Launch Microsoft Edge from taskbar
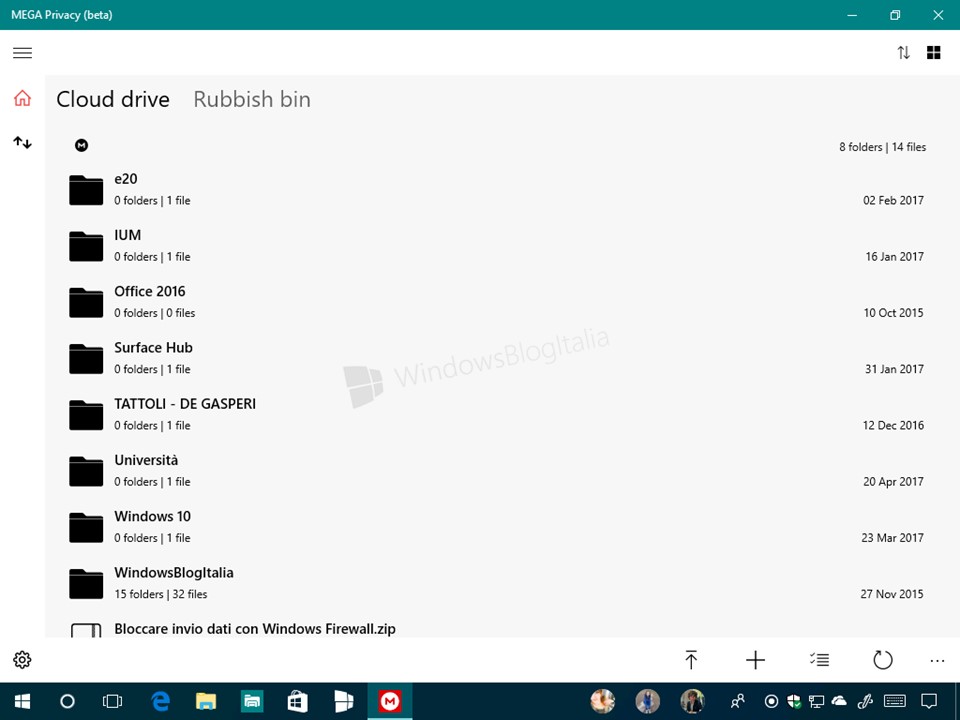The height and width of the screenshot is (720, 960). tap(160, 701)
